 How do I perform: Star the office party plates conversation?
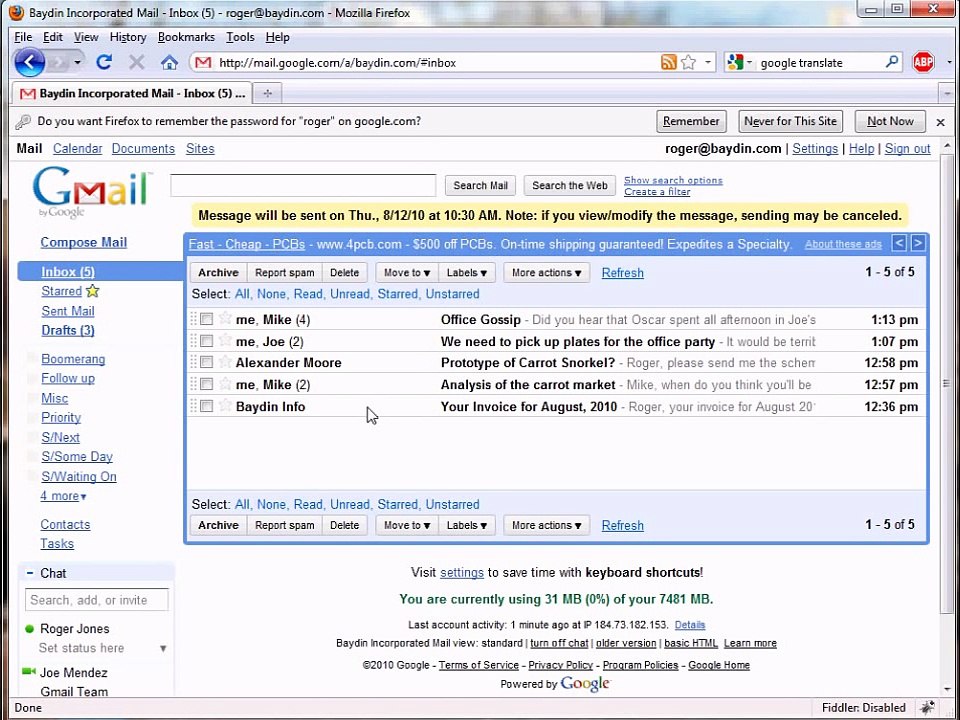coord(225,340)
